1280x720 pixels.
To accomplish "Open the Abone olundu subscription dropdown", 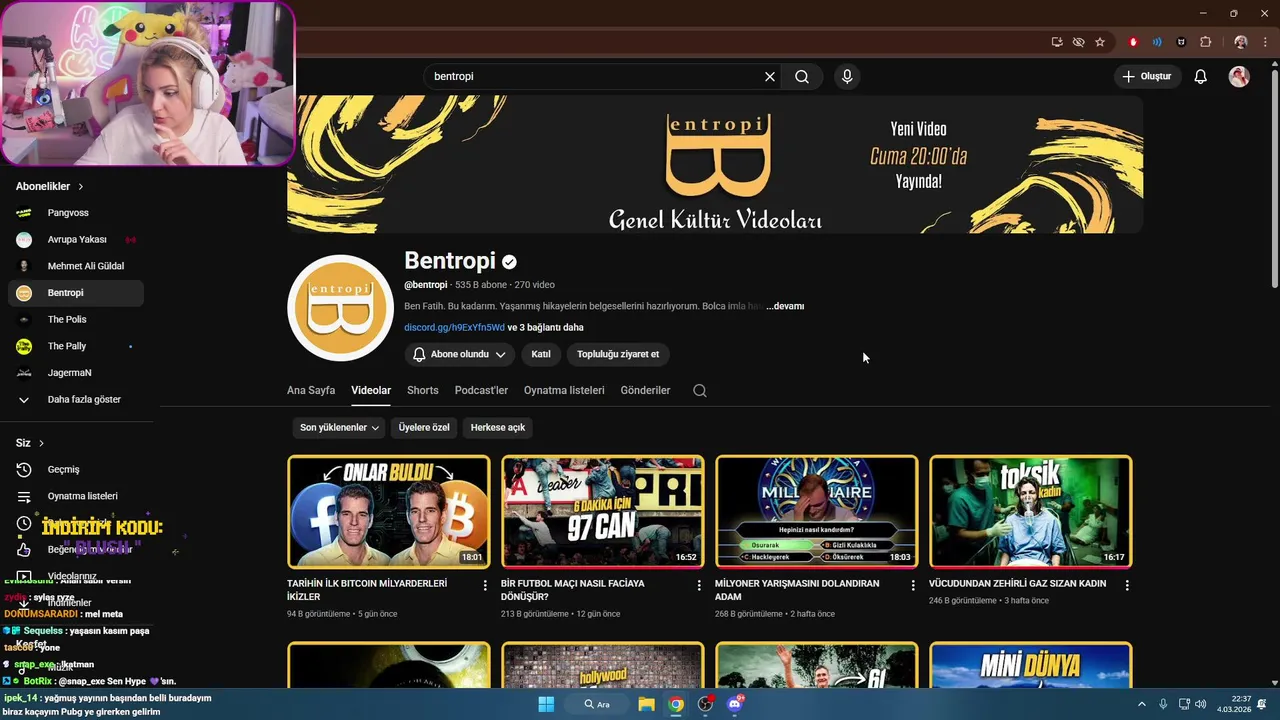I will coord(459,354).
